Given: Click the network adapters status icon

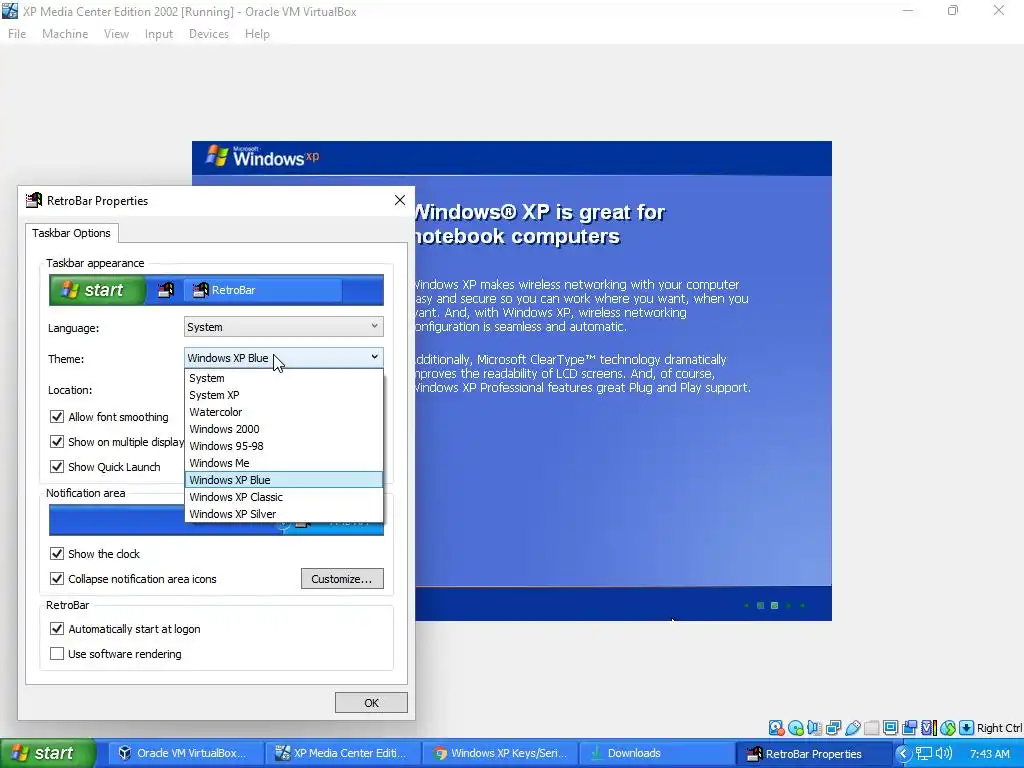Looking at the screenshot, I should point(833,728).
